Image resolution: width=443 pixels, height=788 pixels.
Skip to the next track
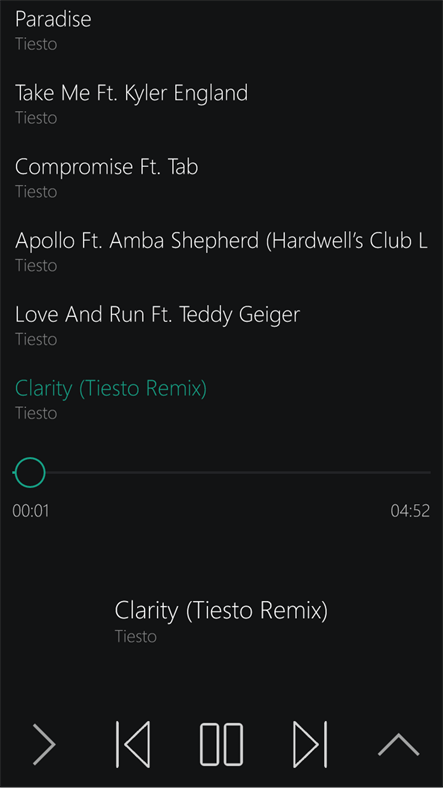tap(310, 744)
